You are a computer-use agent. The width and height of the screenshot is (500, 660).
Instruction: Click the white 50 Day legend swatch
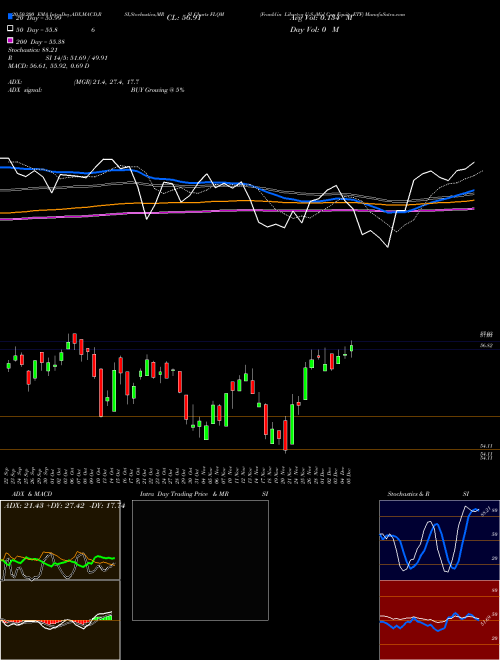(x=10, y=29)
